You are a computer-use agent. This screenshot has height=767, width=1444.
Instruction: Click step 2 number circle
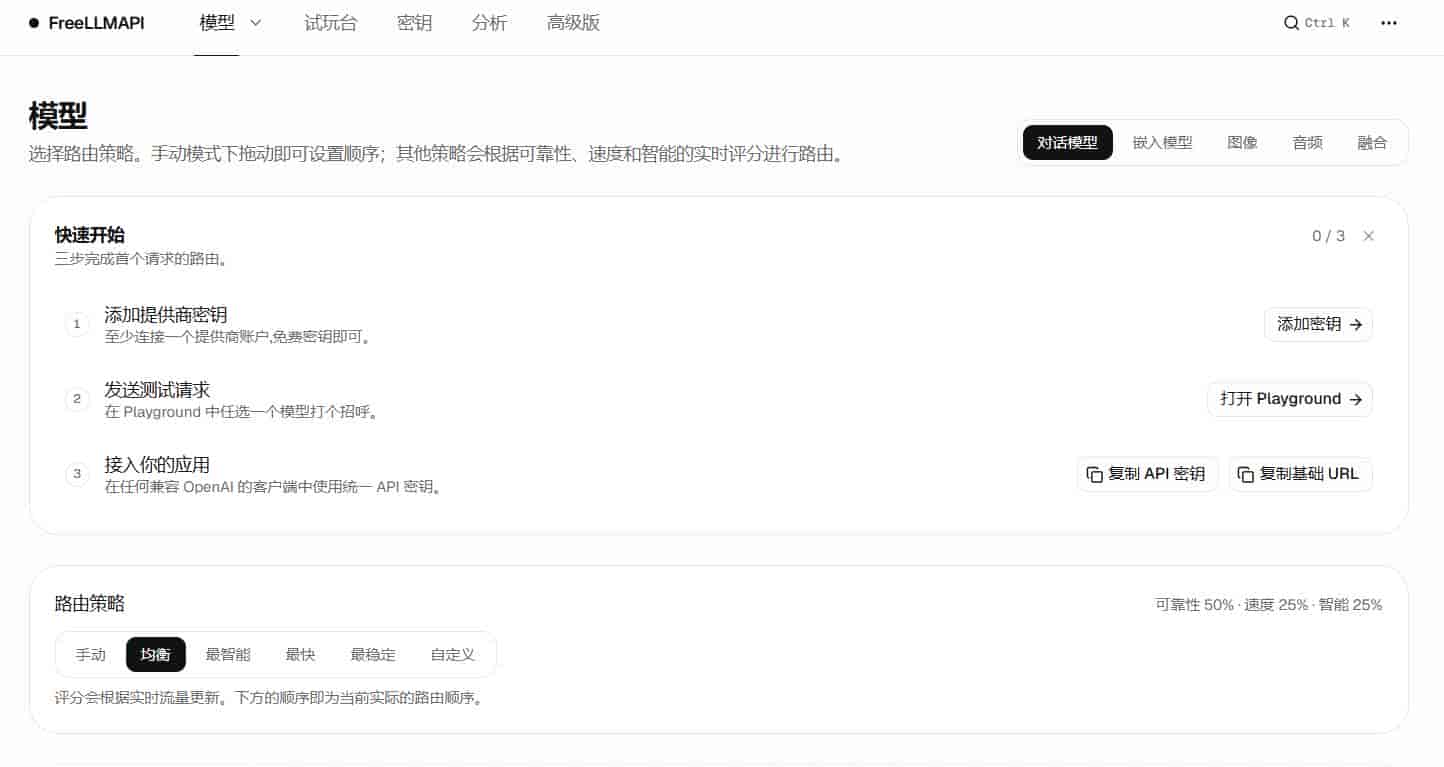pos(77,399)
